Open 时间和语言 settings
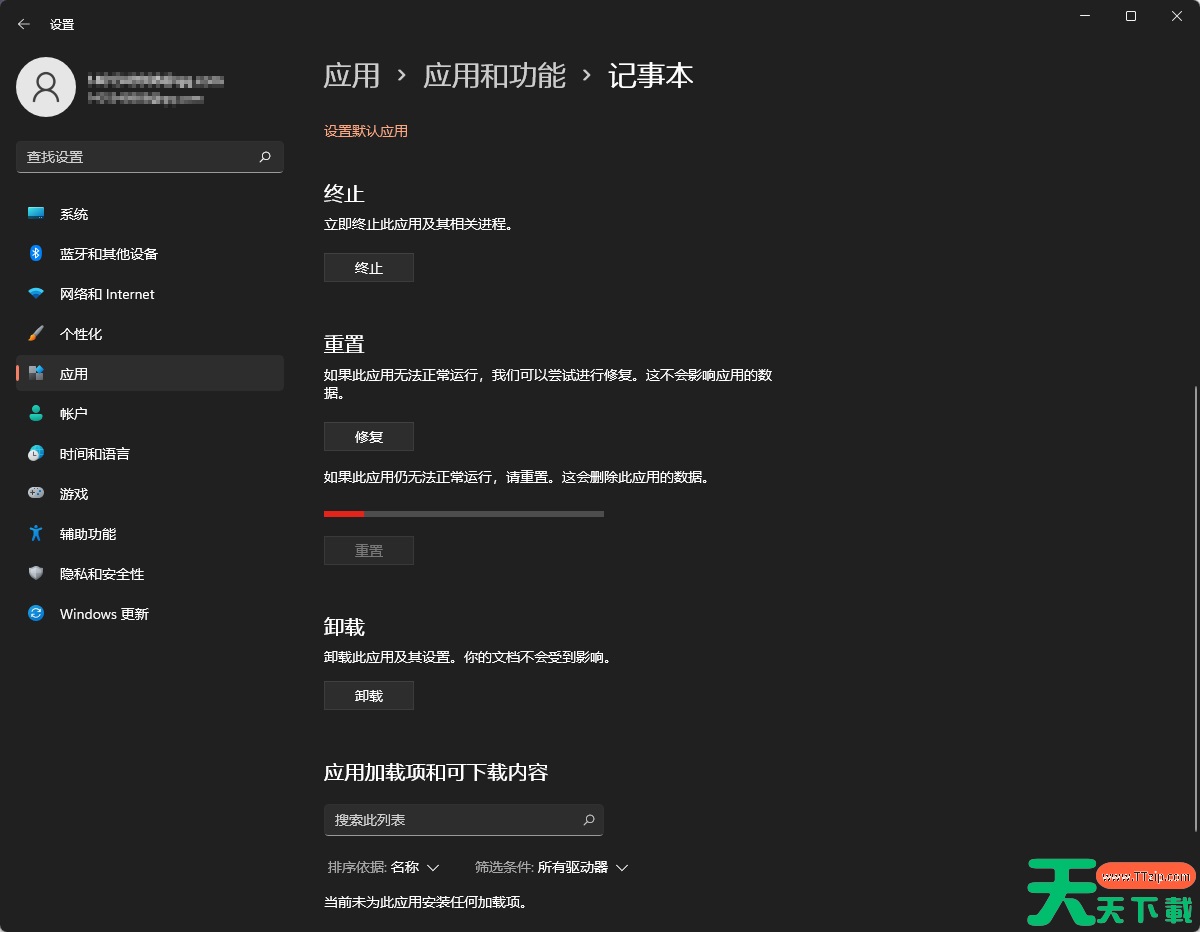Viewport: 1200px width, 932px height. tap(150, 454)
